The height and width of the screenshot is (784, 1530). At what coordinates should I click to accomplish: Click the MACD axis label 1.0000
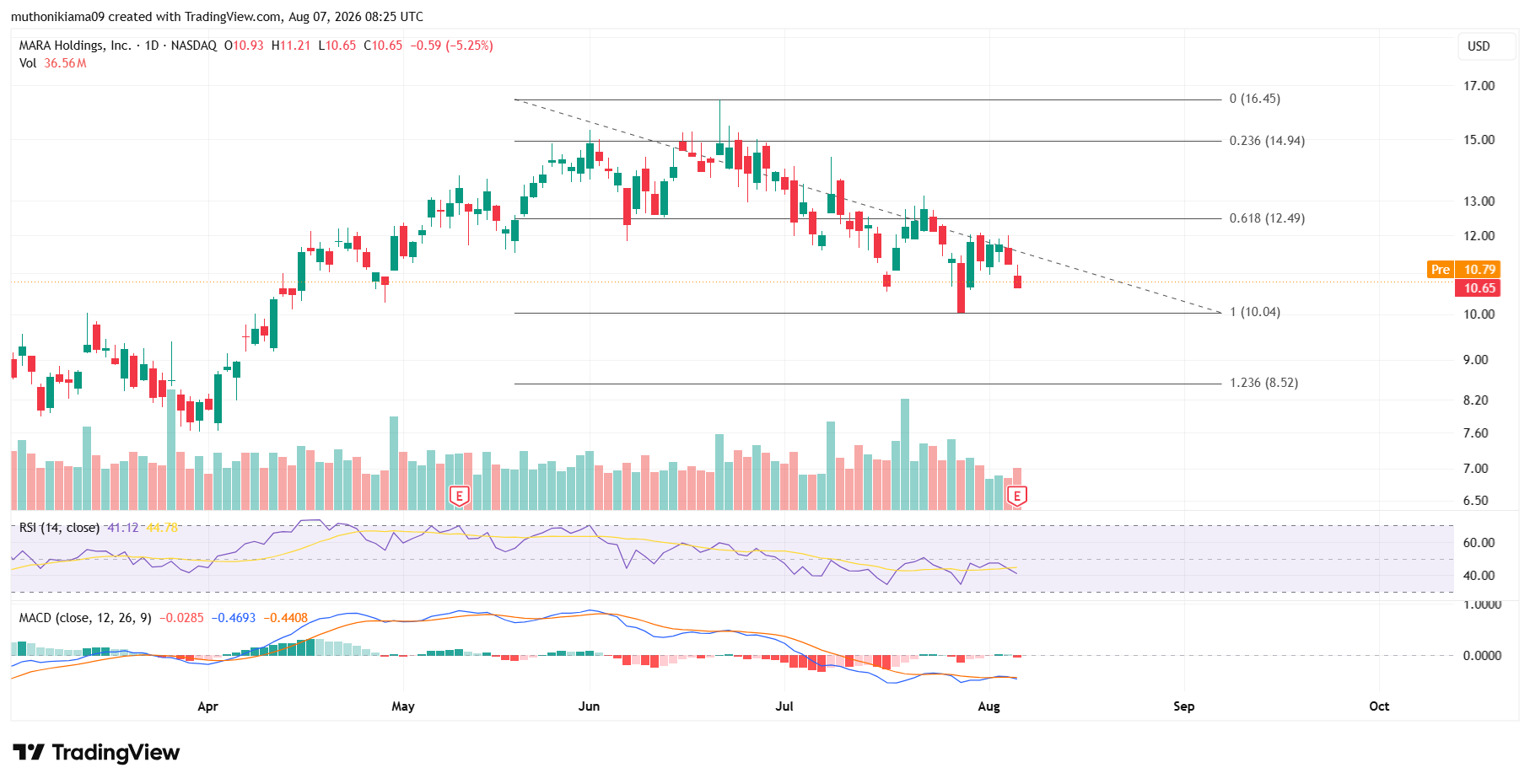[x=1482, y=604]
